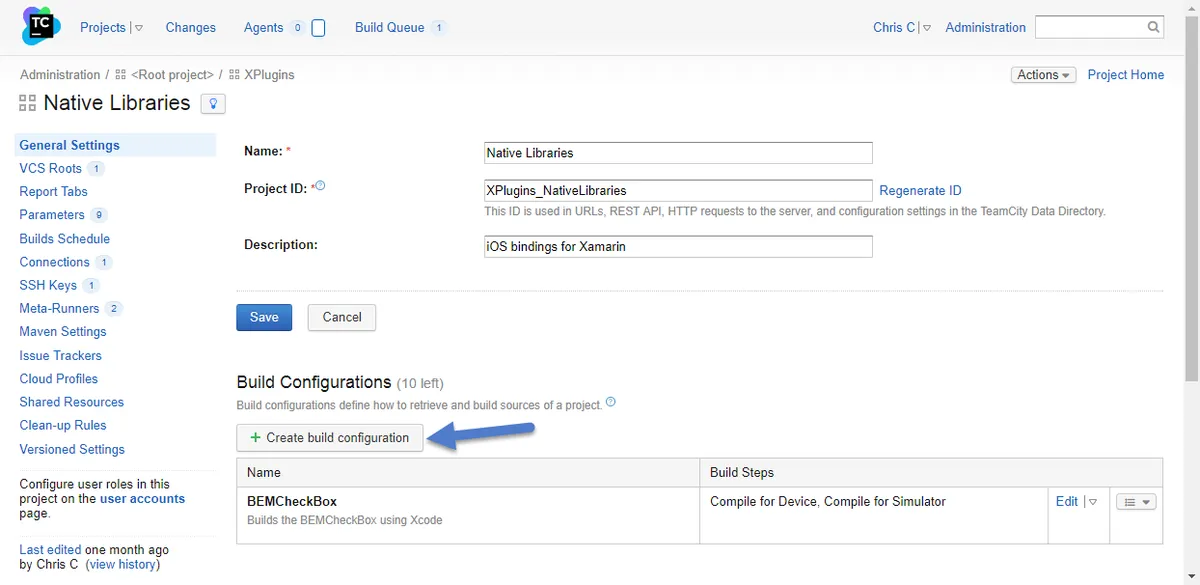Image resolution: width=1200 pixels, height=585 pixels.
Task: Click the Regenerate ID link
Action: [920, 190]
